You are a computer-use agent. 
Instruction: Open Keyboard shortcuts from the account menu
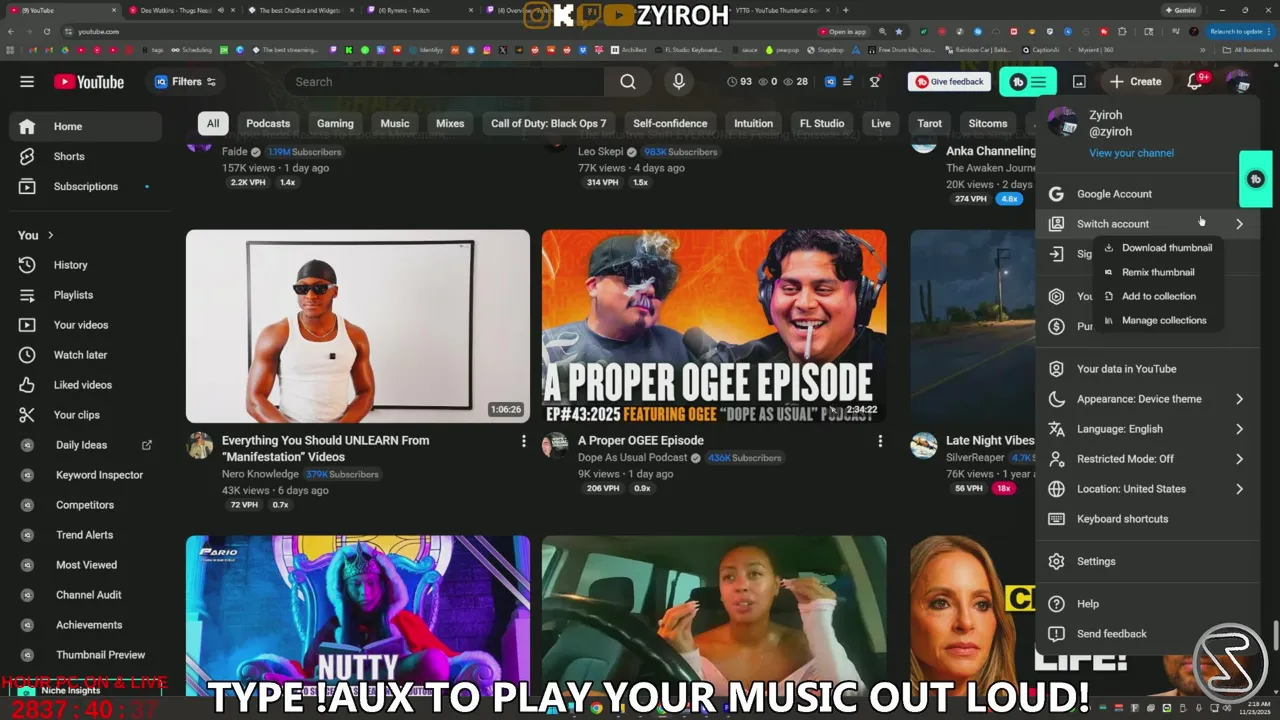coord(1147,519)
